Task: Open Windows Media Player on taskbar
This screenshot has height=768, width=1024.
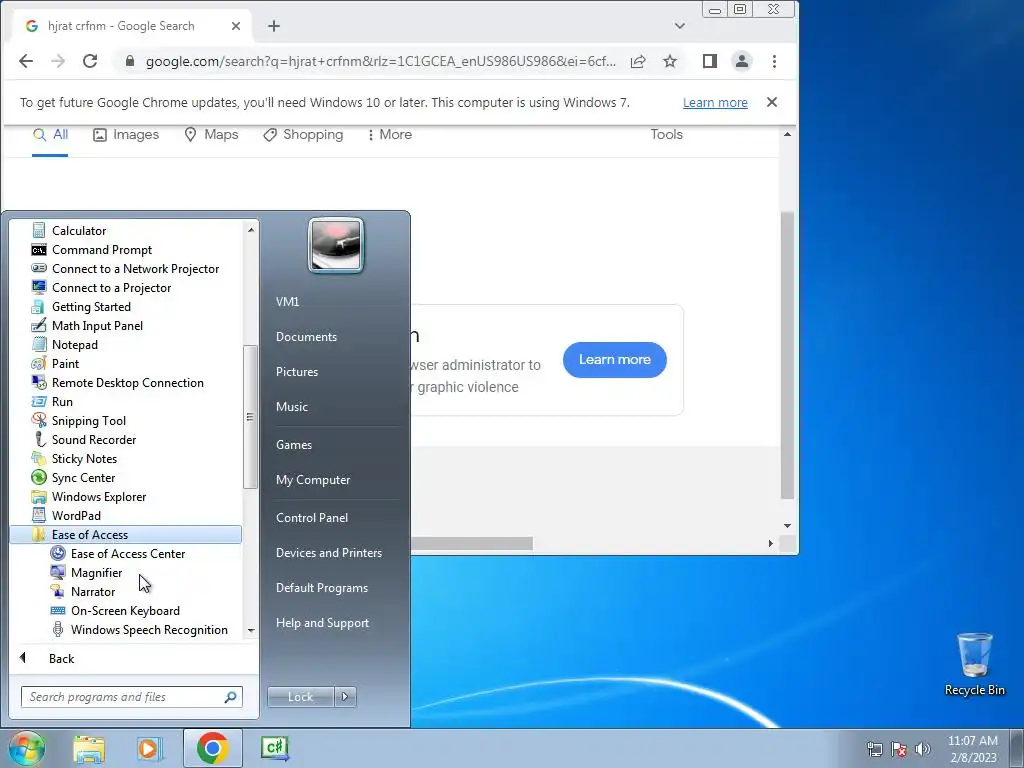Action: (149, 748)
